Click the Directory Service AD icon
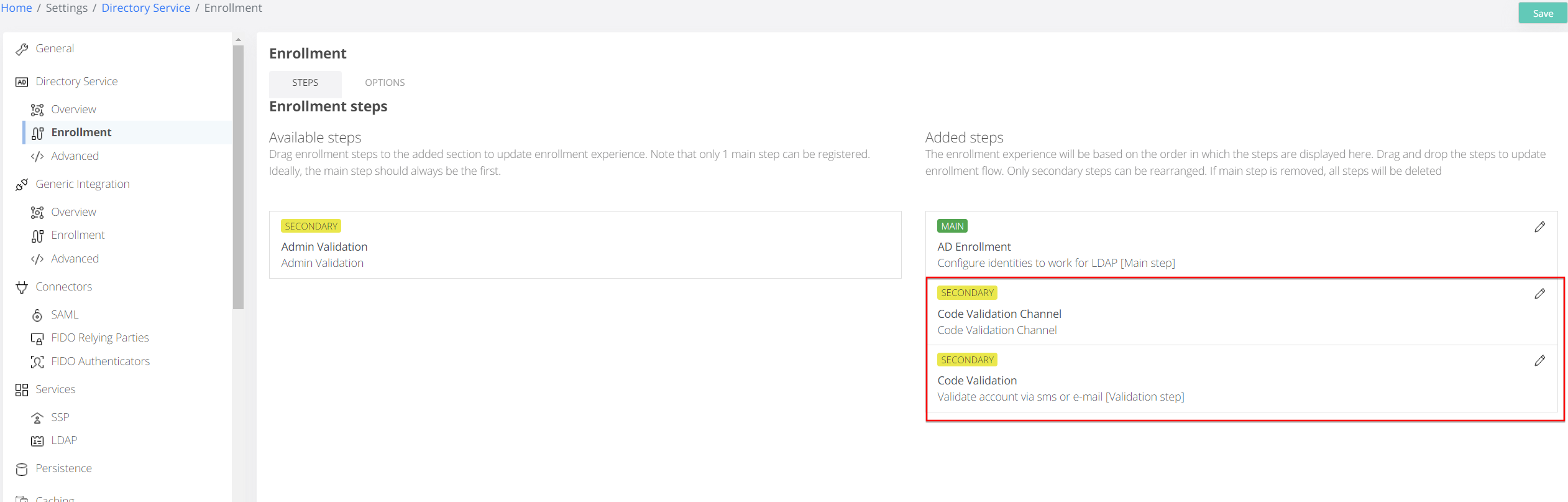 tap(22, 82)
